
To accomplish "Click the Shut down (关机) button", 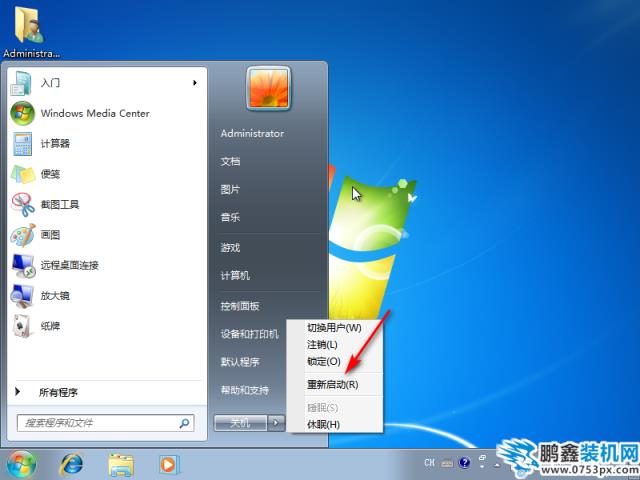I will (x=240, y=423).
